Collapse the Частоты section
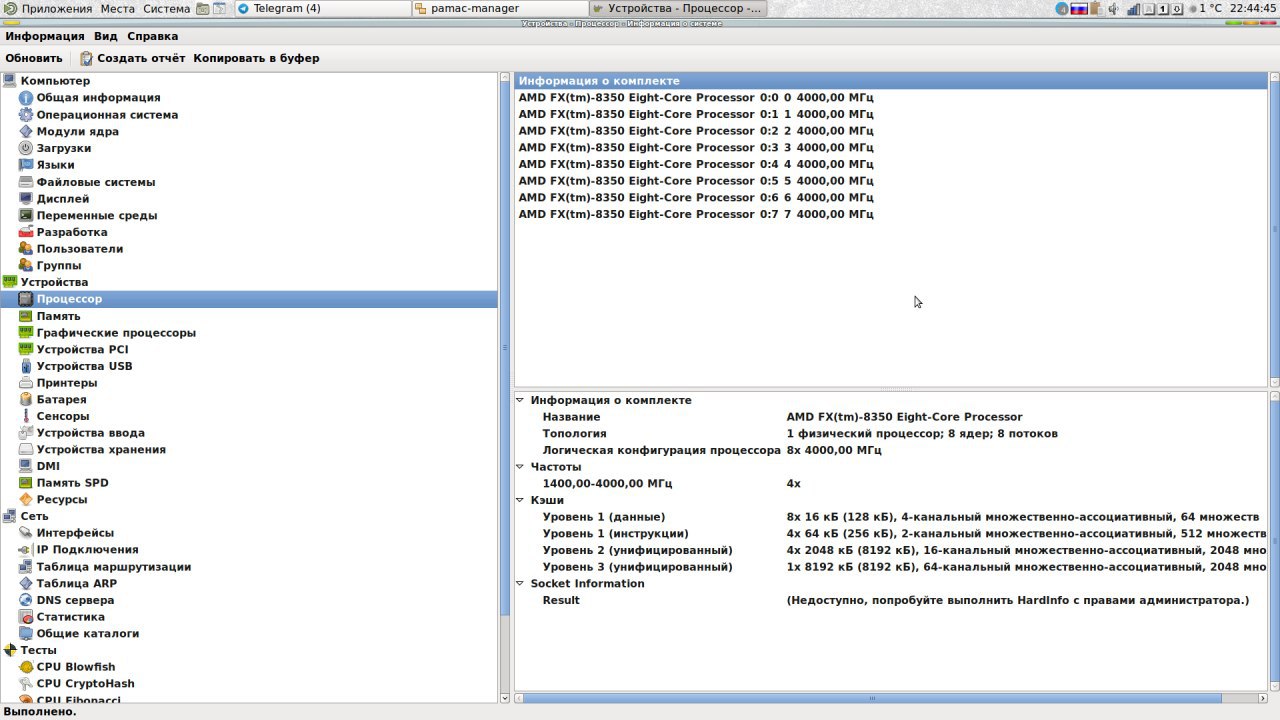 [520, 467]
